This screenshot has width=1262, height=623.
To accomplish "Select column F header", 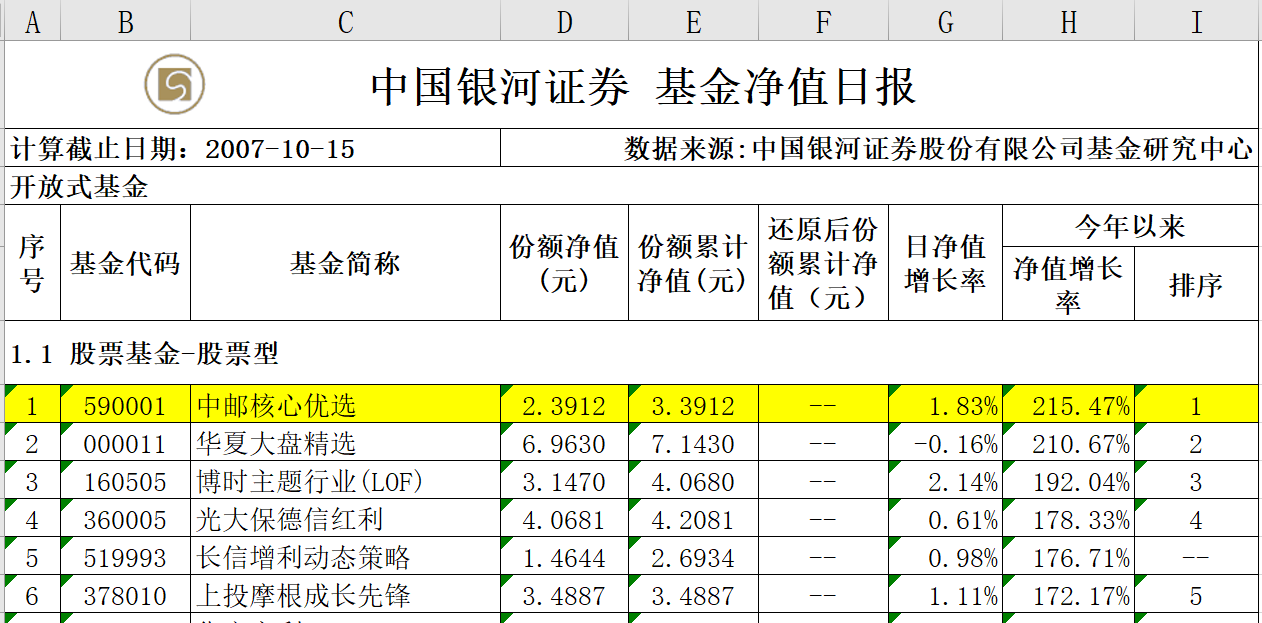I will (x=823, y=21).
